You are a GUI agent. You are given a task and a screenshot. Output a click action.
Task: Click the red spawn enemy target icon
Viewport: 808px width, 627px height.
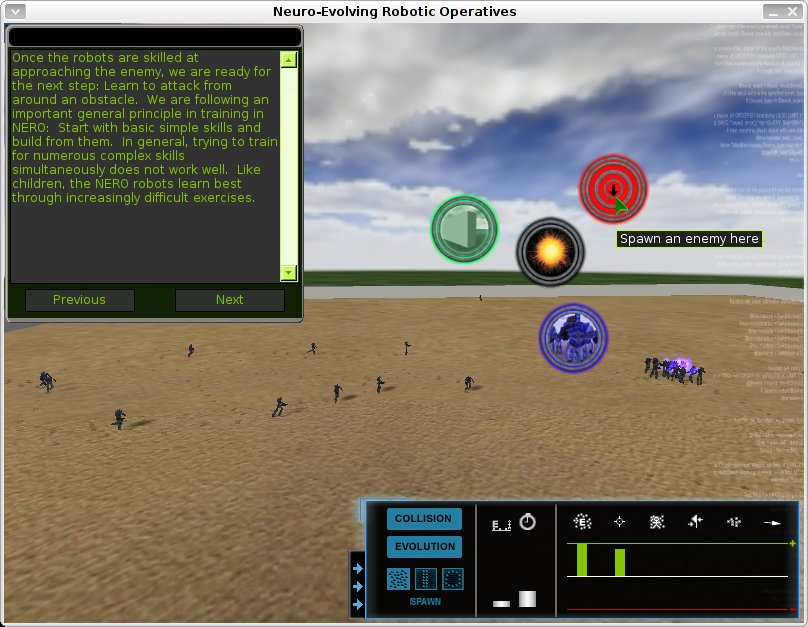[x=613, y=189]
